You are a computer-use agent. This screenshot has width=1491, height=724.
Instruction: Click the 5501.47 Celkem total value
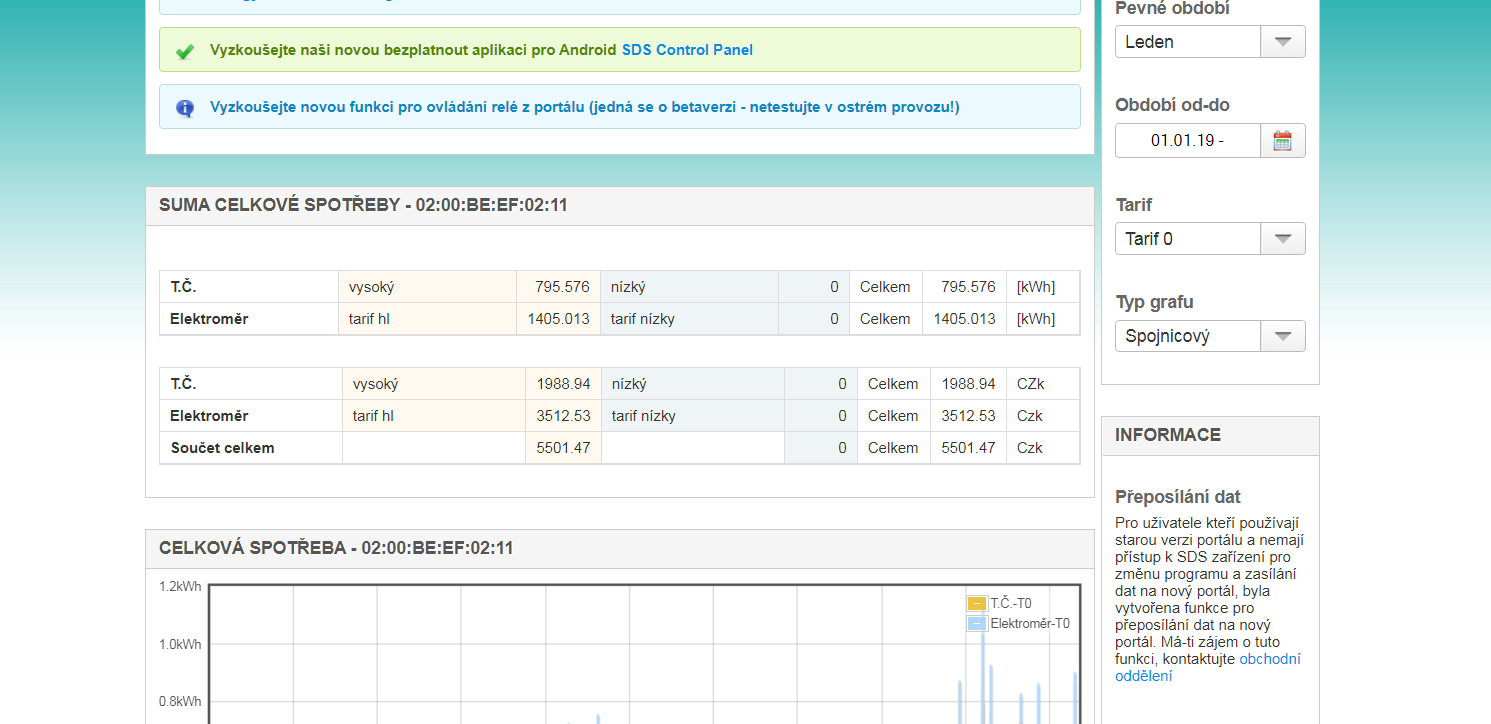coord(968,448)
